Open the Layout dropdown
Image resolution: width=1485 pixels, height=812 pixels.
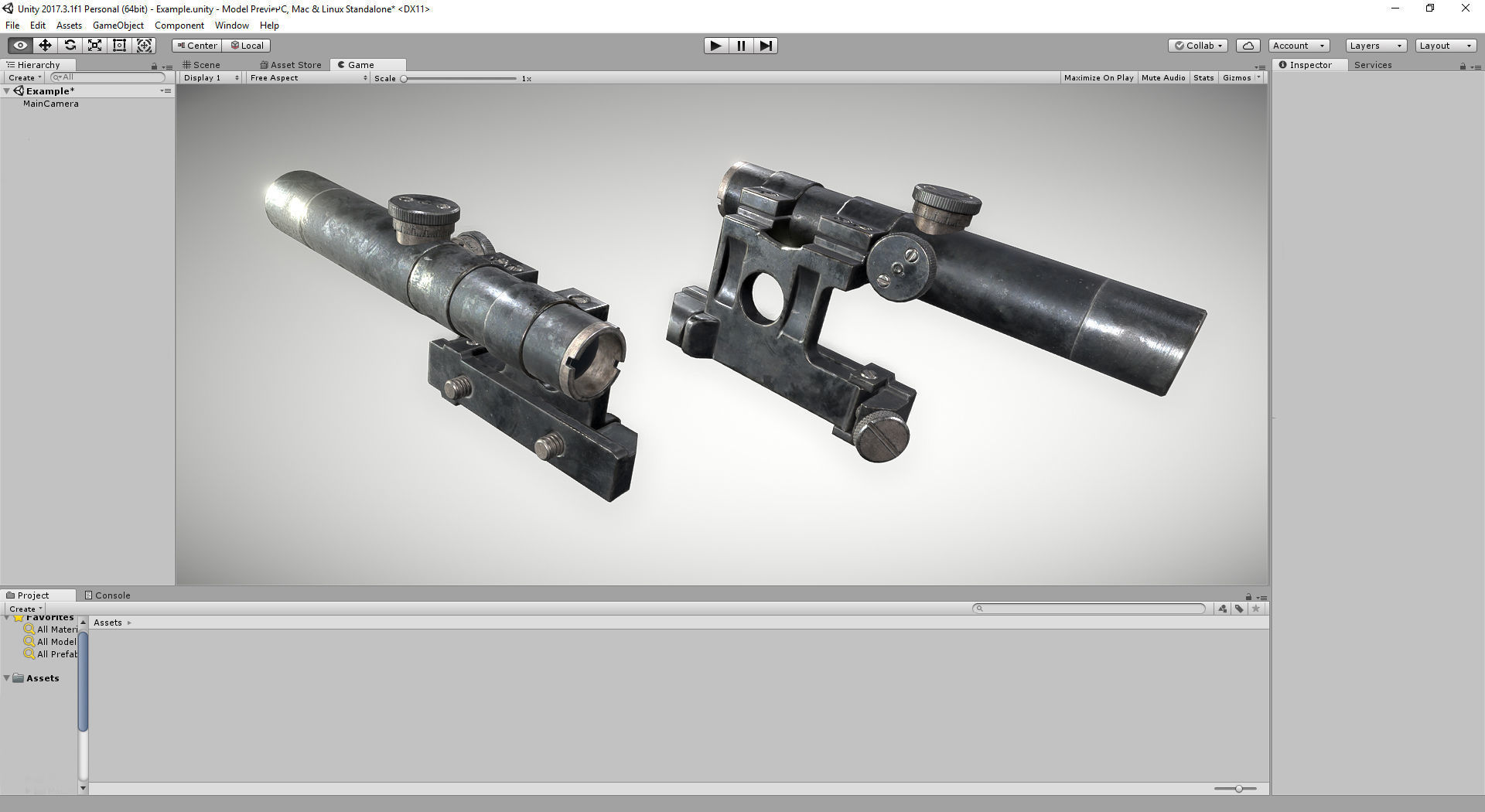pyautogui.click(x=1446, y=46)
